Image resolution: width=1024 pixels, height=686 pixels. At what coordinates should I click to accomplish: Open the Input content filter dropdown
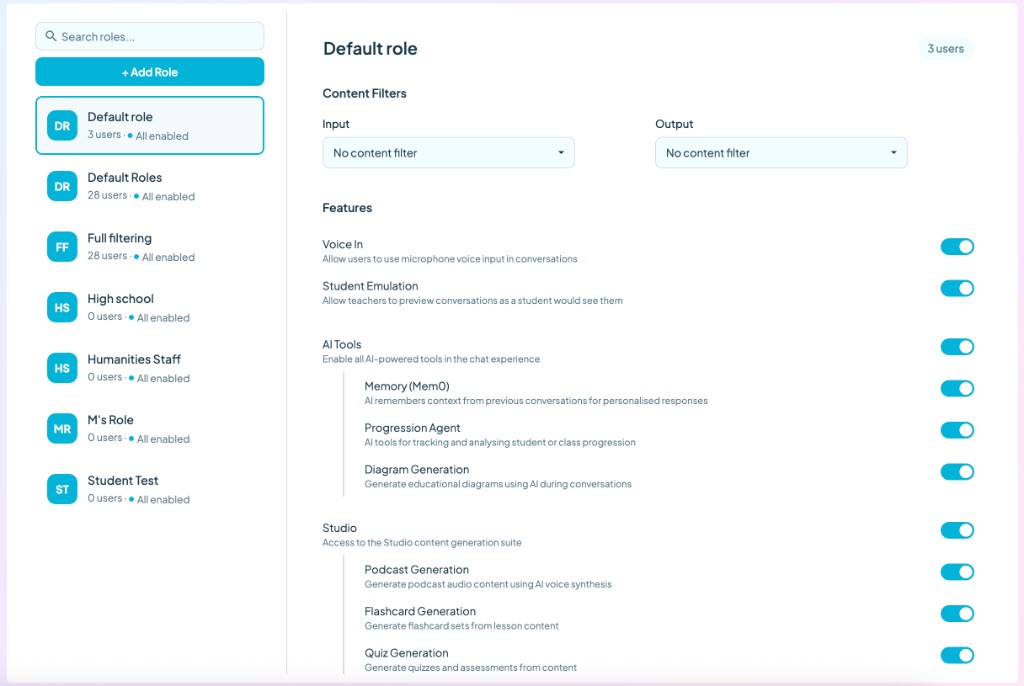(x=447, y=152)
